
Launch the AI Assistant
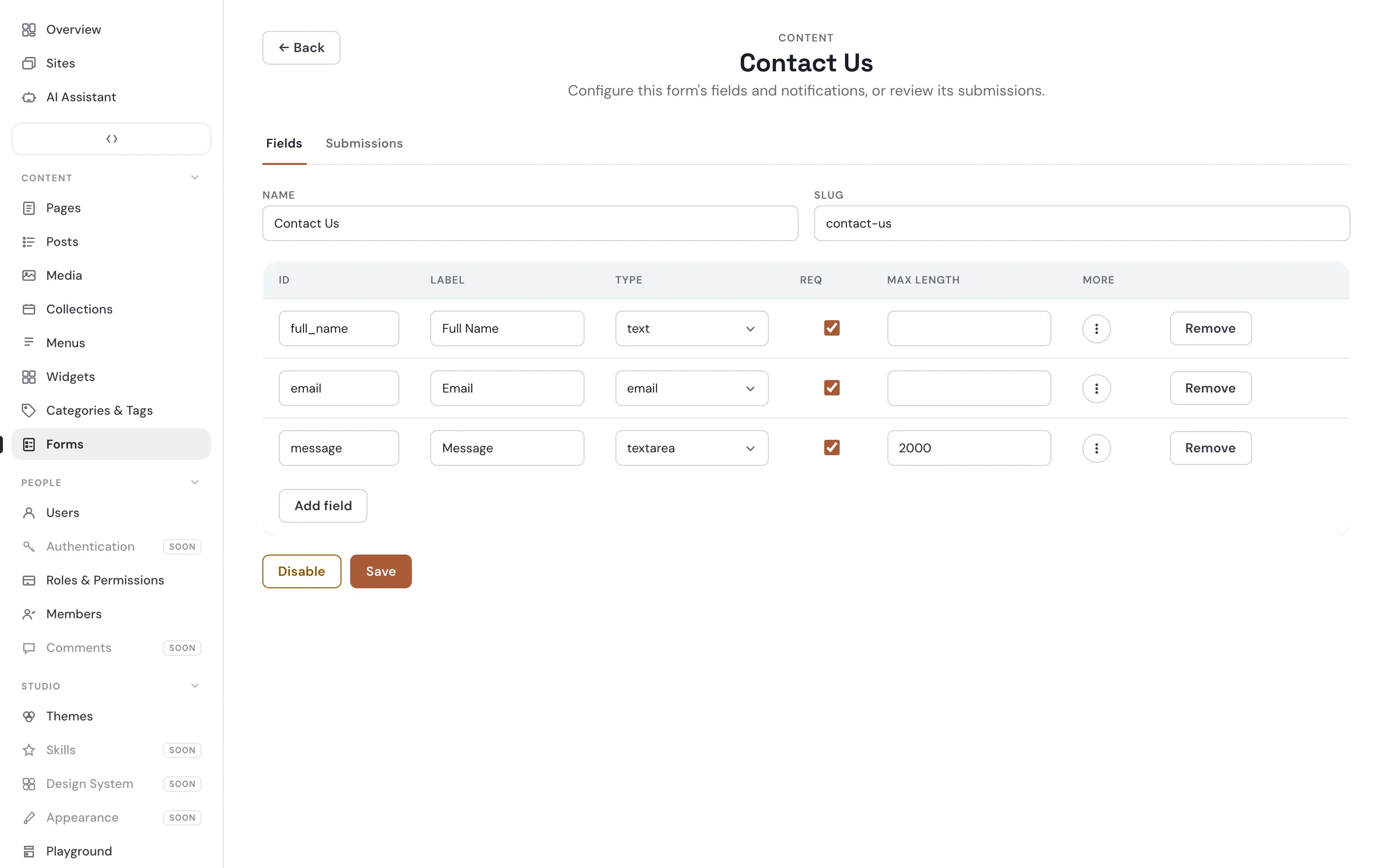(111, 97)
